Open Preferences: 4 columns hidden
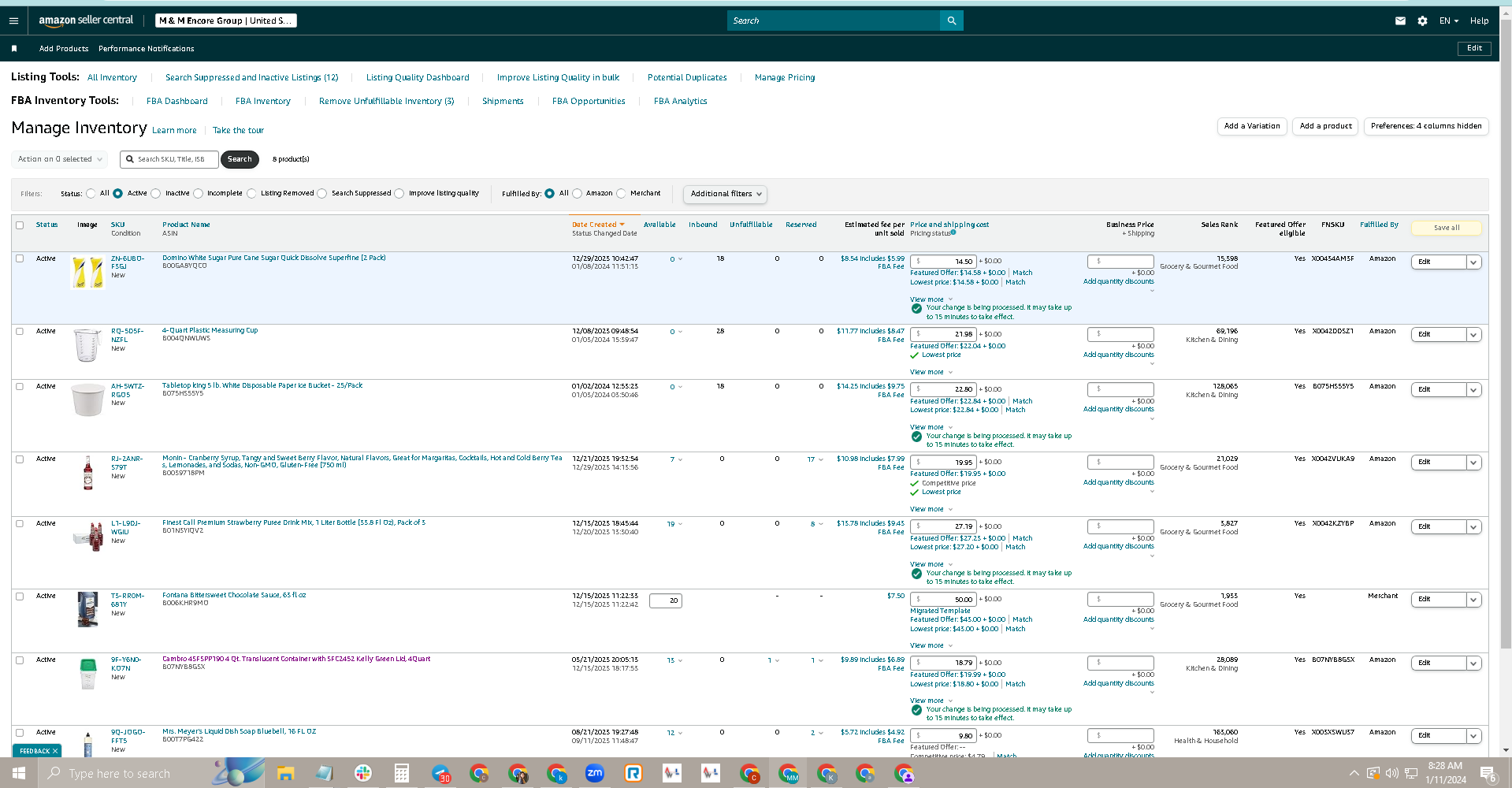The height and width of the screenshot is (788, 1512). pos(1426,126)
